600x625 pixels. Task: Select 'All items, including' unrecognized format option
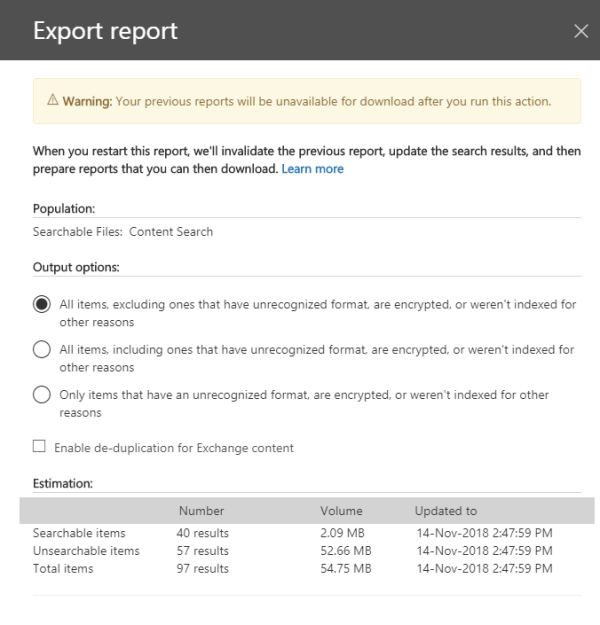tap(42, 350)
